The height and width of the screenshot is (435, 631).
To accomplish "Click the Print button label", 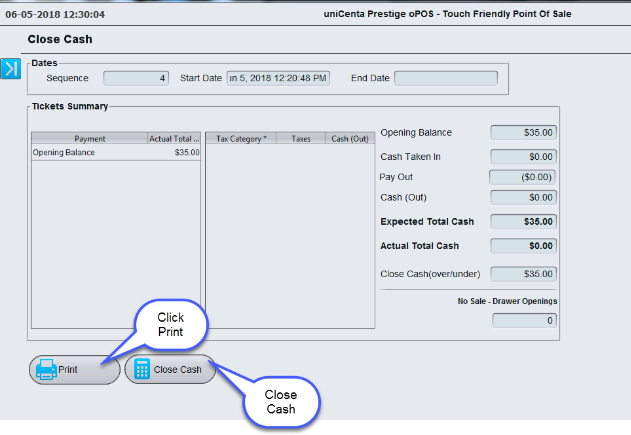I will [68, 369].
